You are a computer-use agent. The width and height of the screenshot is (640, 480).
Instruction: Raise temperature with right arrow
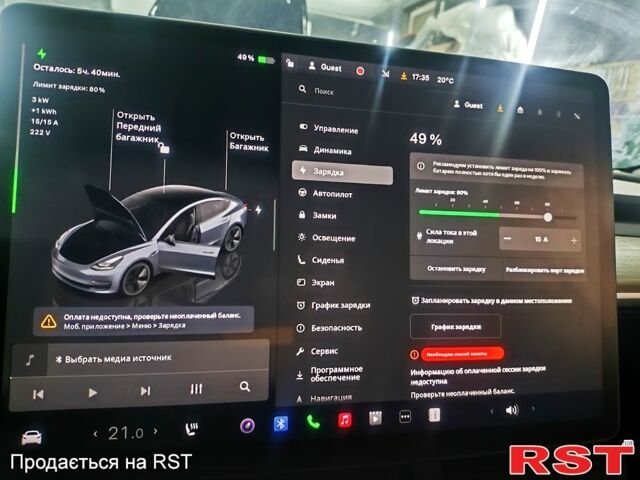[x=156, y=431]
